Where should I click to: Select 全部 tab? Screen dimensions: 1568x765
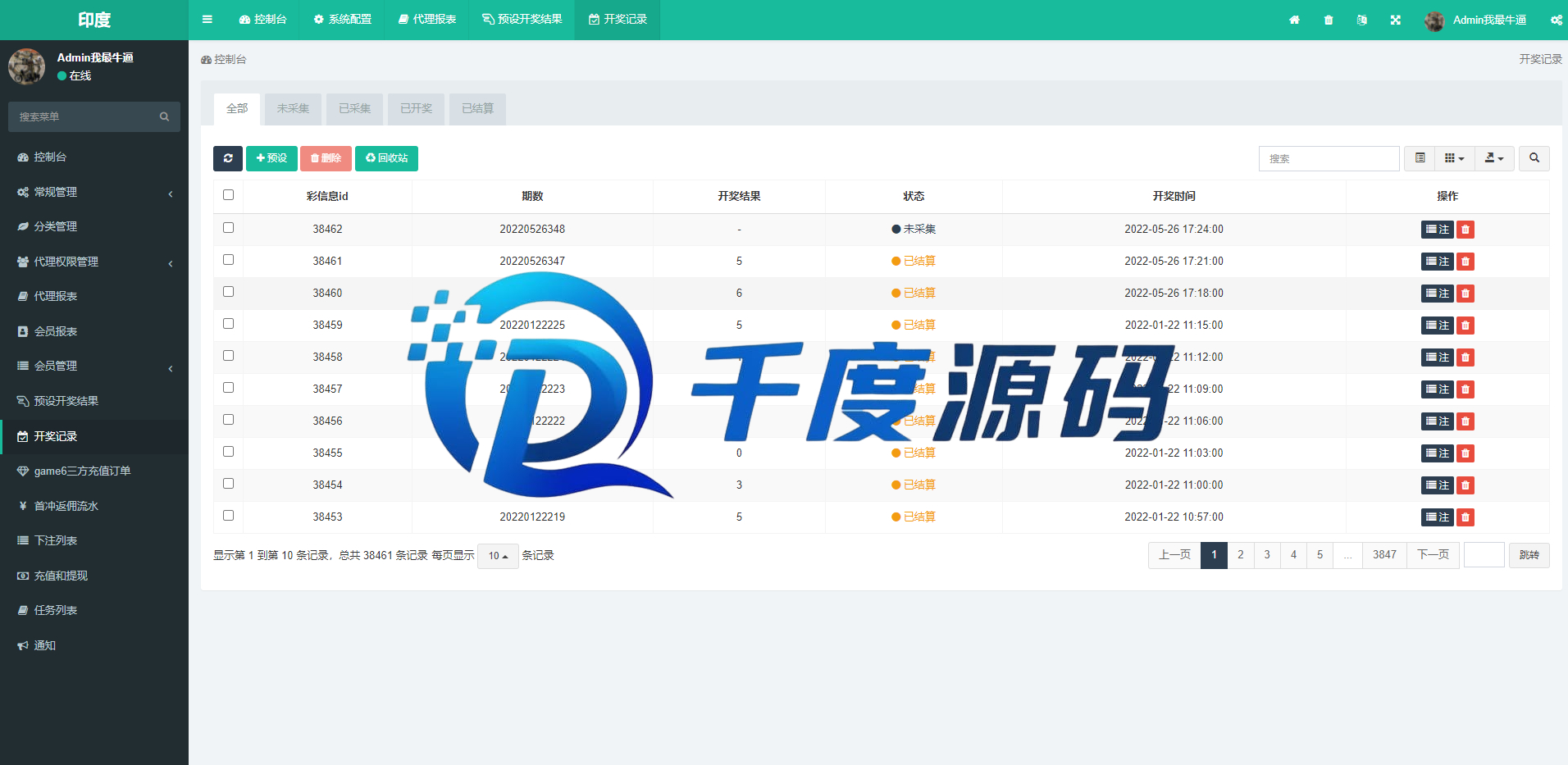pos(237,109)
